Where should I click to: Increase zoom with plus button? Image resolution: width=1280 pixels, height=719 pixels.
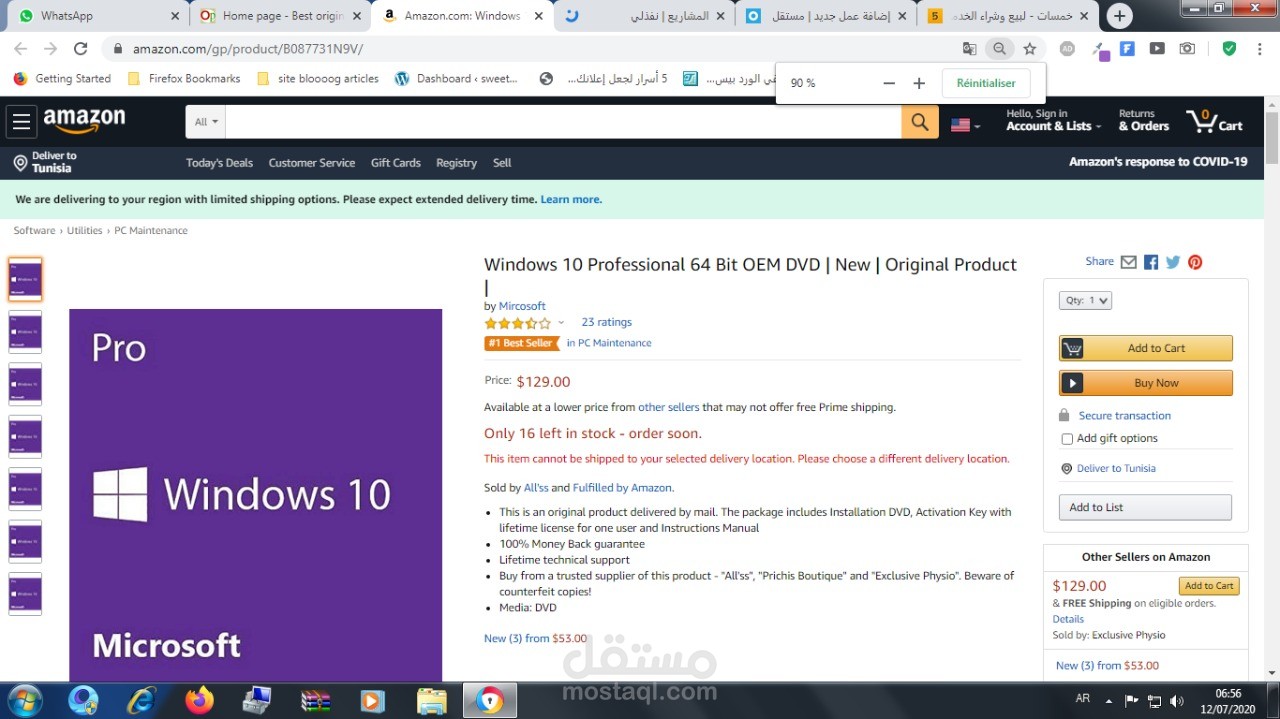pos(919,83)
